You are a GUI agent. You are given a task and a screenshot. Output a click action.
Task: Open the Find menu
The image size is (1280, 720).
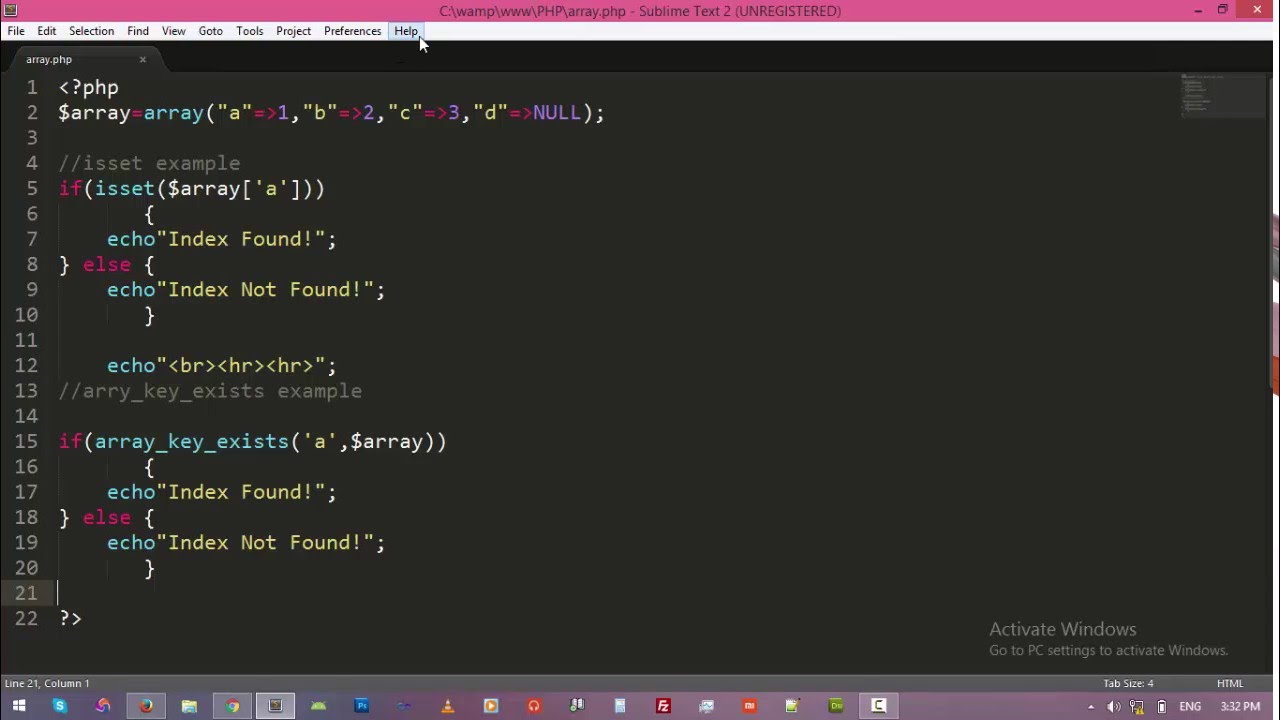(x=138, y=31)
